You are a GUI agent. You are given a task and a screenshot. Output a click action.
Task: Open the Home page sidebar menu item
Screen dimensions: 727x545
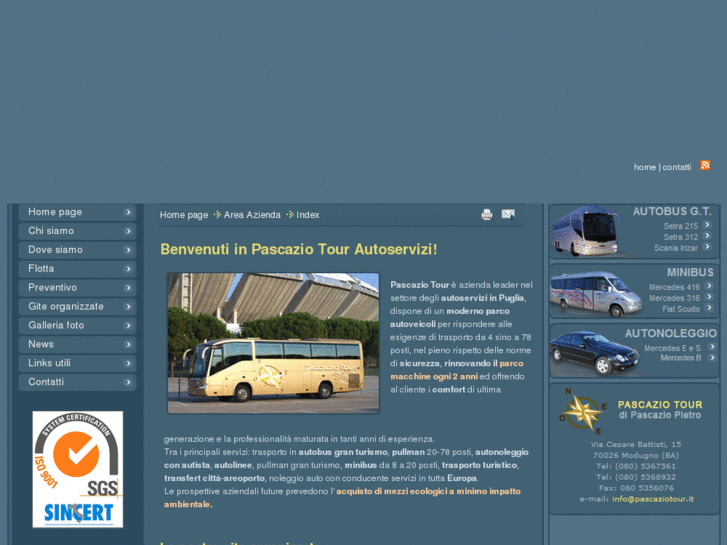point(77,212)
